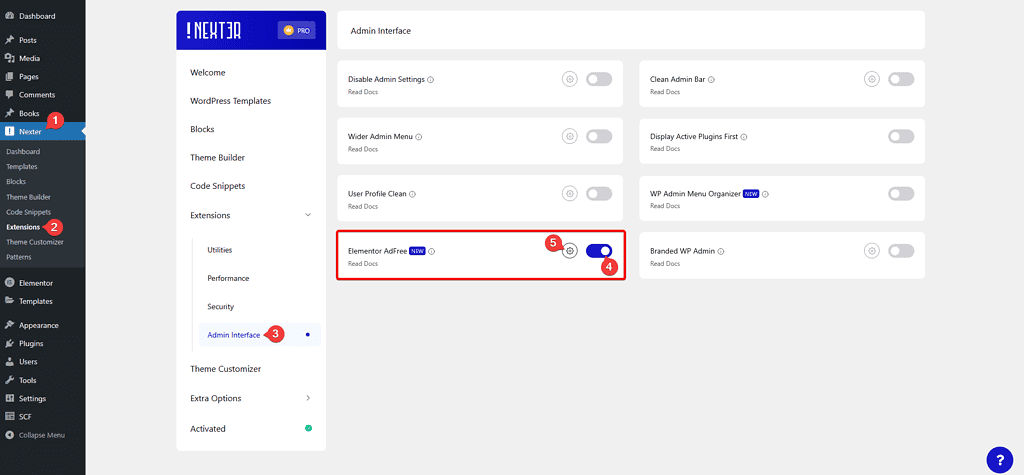The height and width of the screenshot is (475, 1024).
Task: Click the Collapse Menu arrow icon
Action: pos(10,435)
